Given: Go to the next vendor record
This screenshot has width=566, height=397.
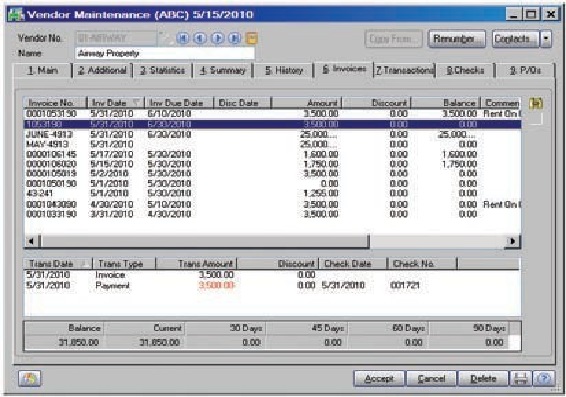Looking at the screenshot, I should (x=217, y=38).
